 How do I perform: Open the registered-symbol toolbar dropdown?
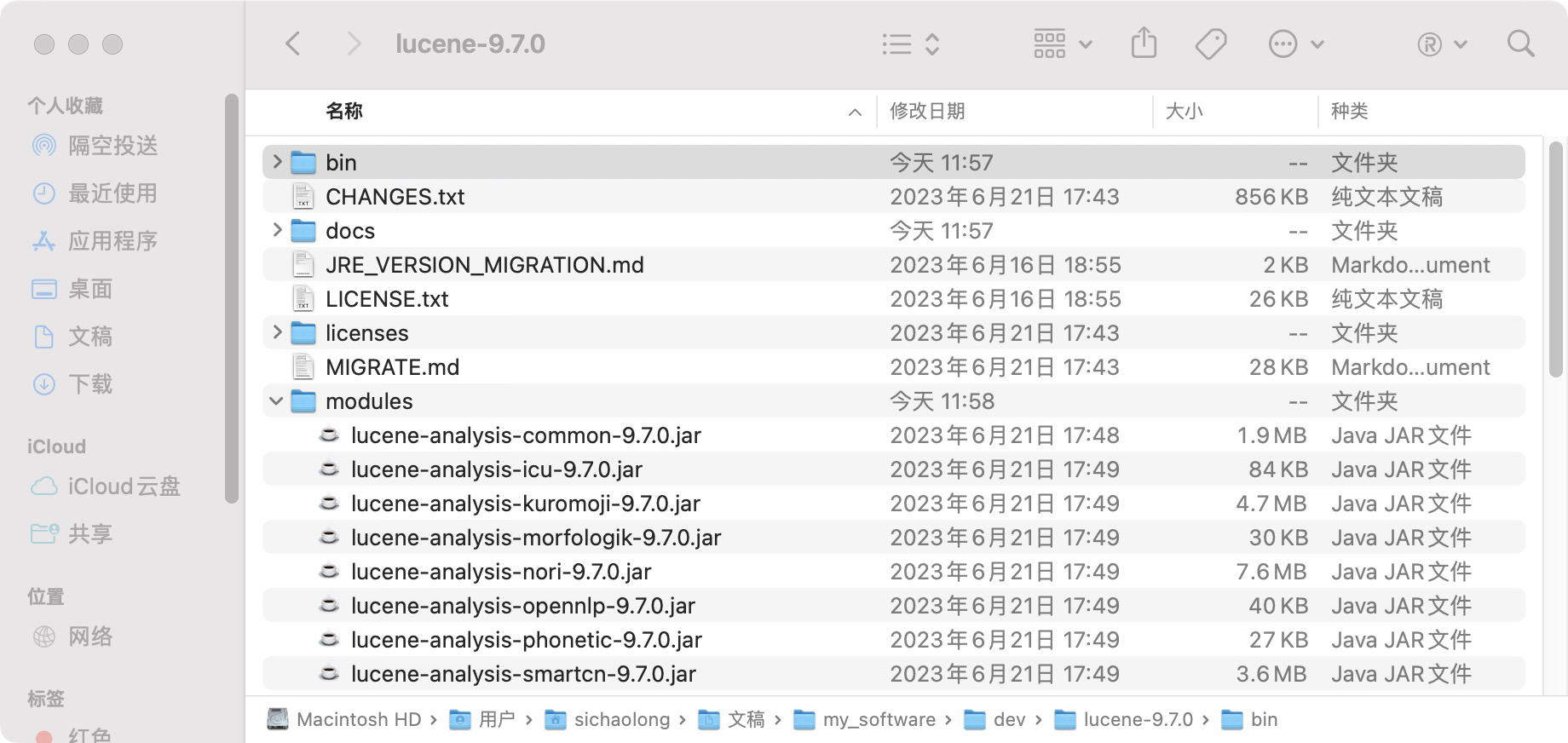[x=1442, y=43]
